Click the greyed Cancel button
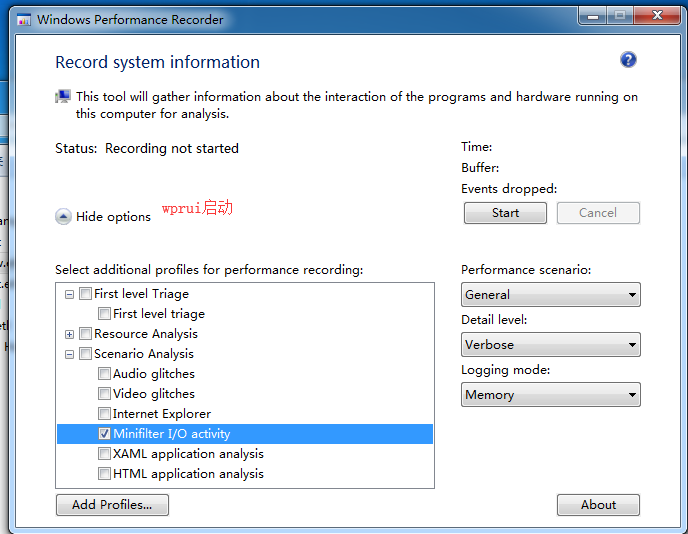 tap(598, 213)
